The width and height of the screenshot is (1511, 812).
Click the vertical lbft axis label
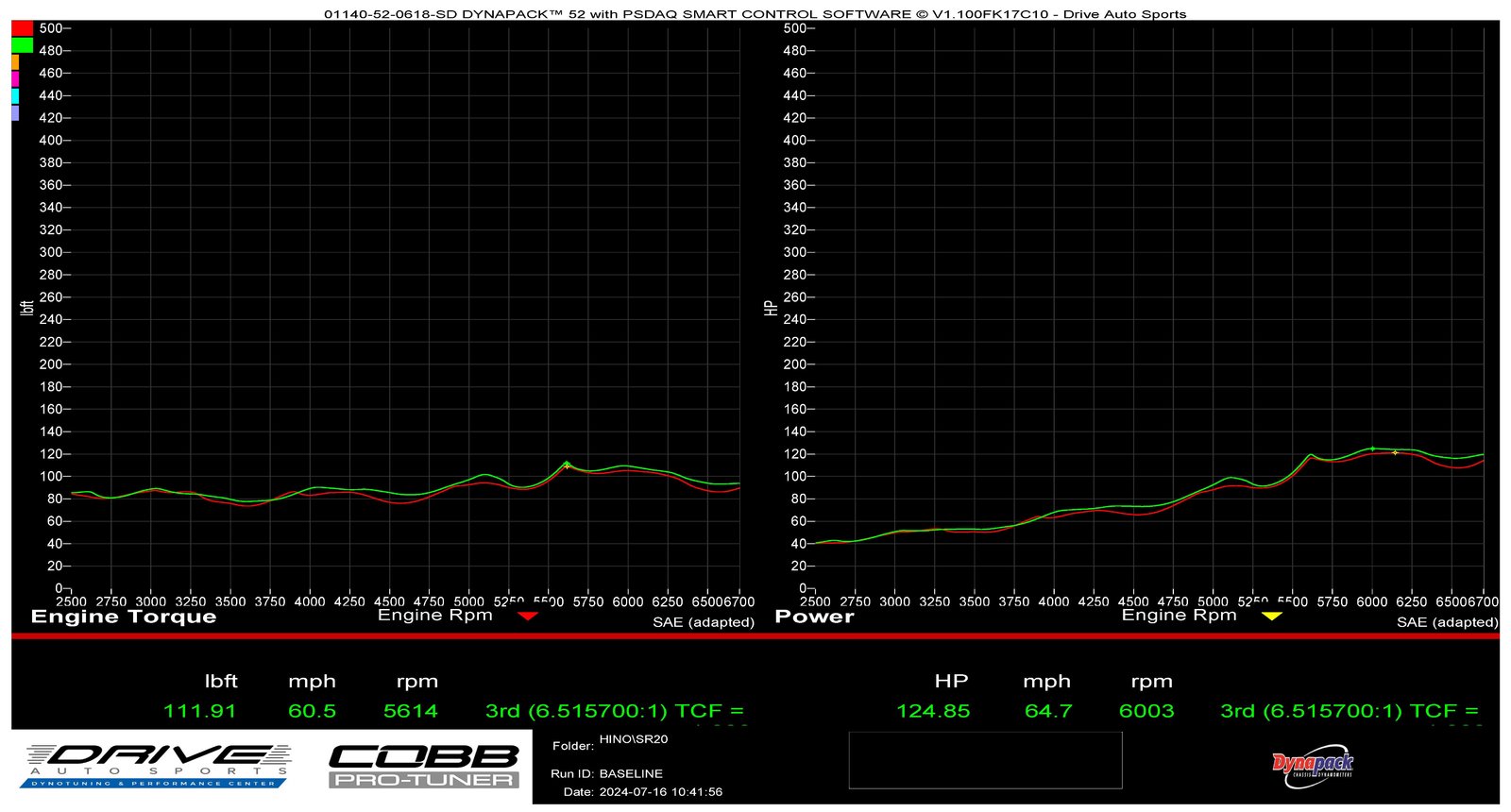click(x=26, y=308)
